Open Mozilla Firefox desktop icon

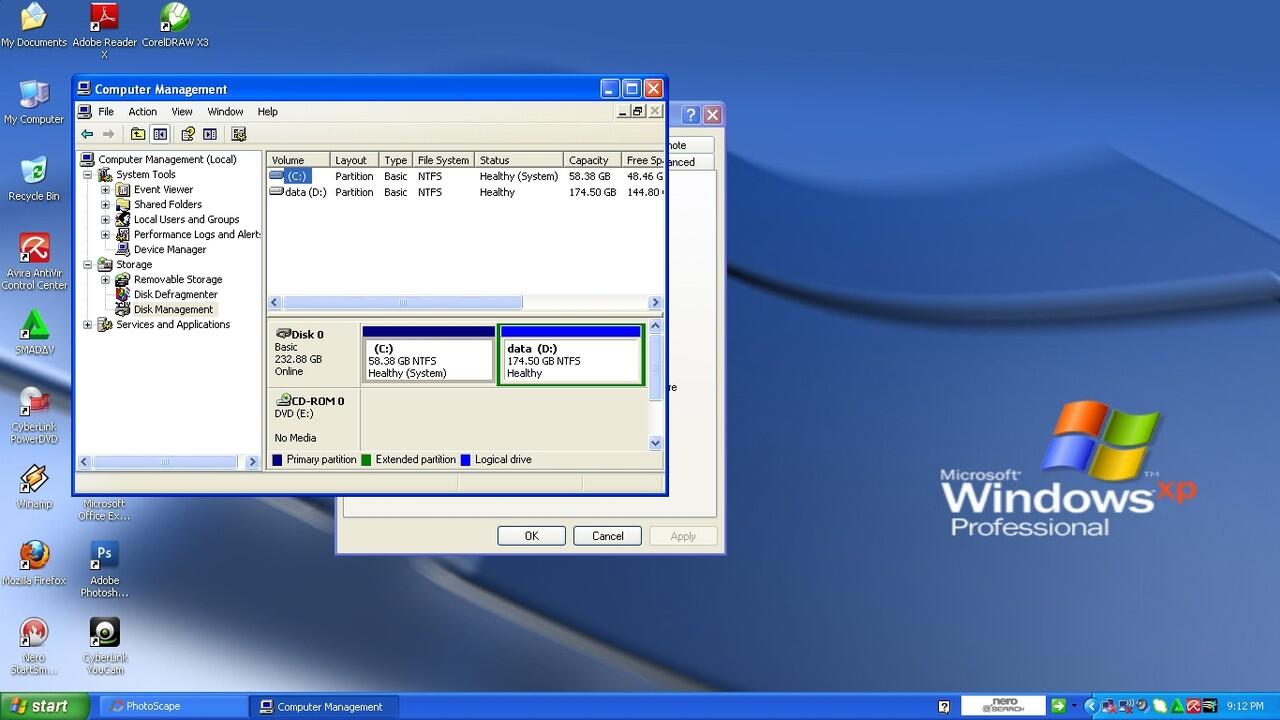(x=34, y=564)
